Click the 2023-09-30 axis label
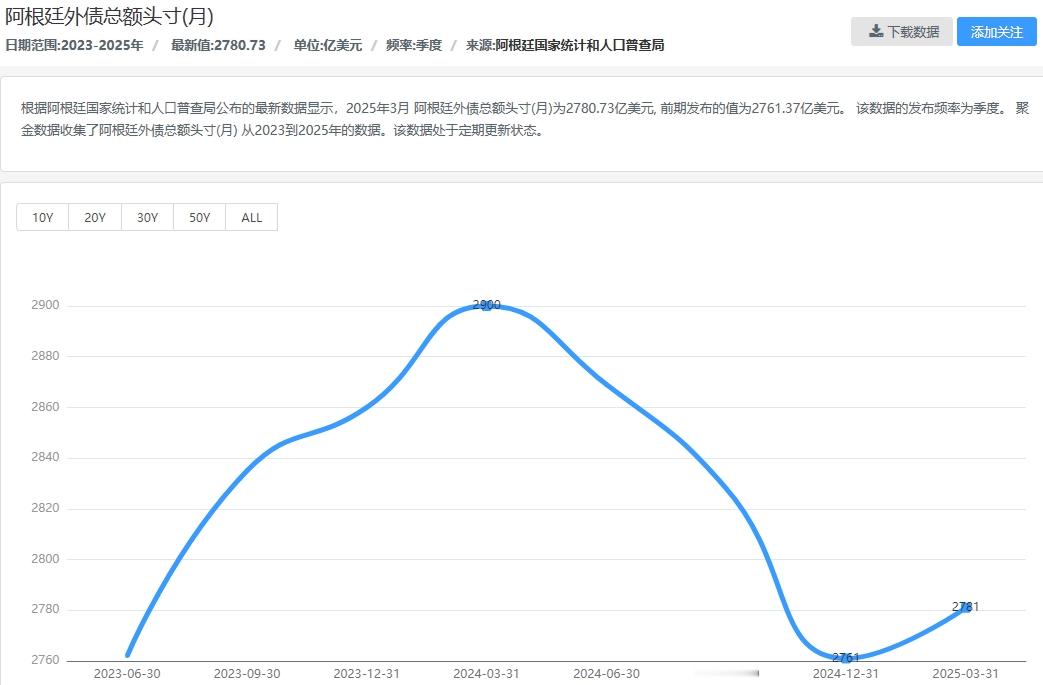The width and height of the screenshot is (1043, 685). coord(247,674)
